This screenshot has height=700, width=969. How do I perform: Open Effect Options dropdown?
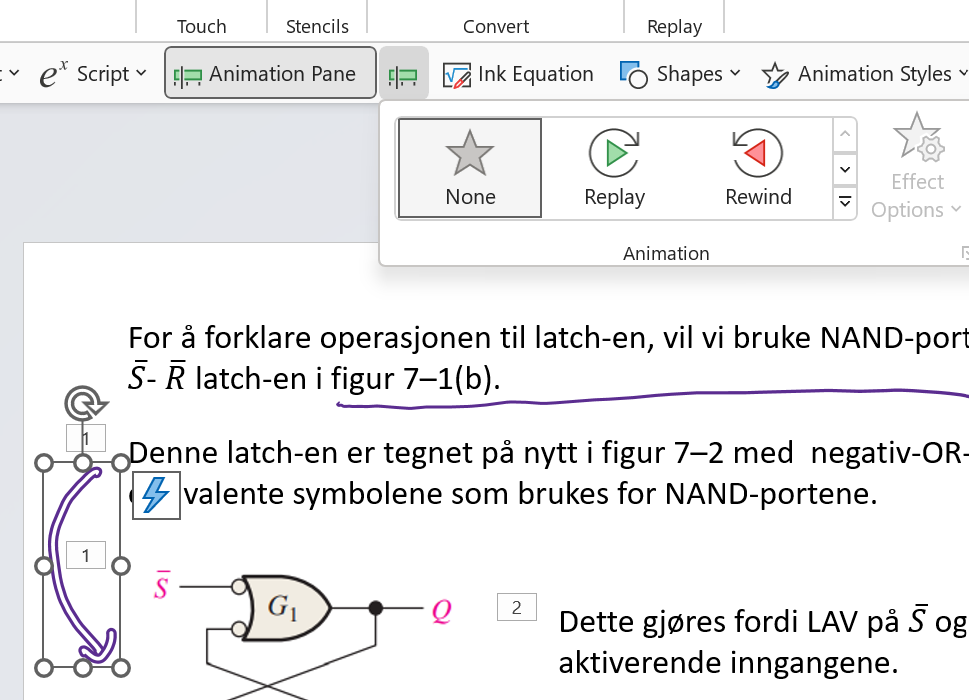[916, 168]
